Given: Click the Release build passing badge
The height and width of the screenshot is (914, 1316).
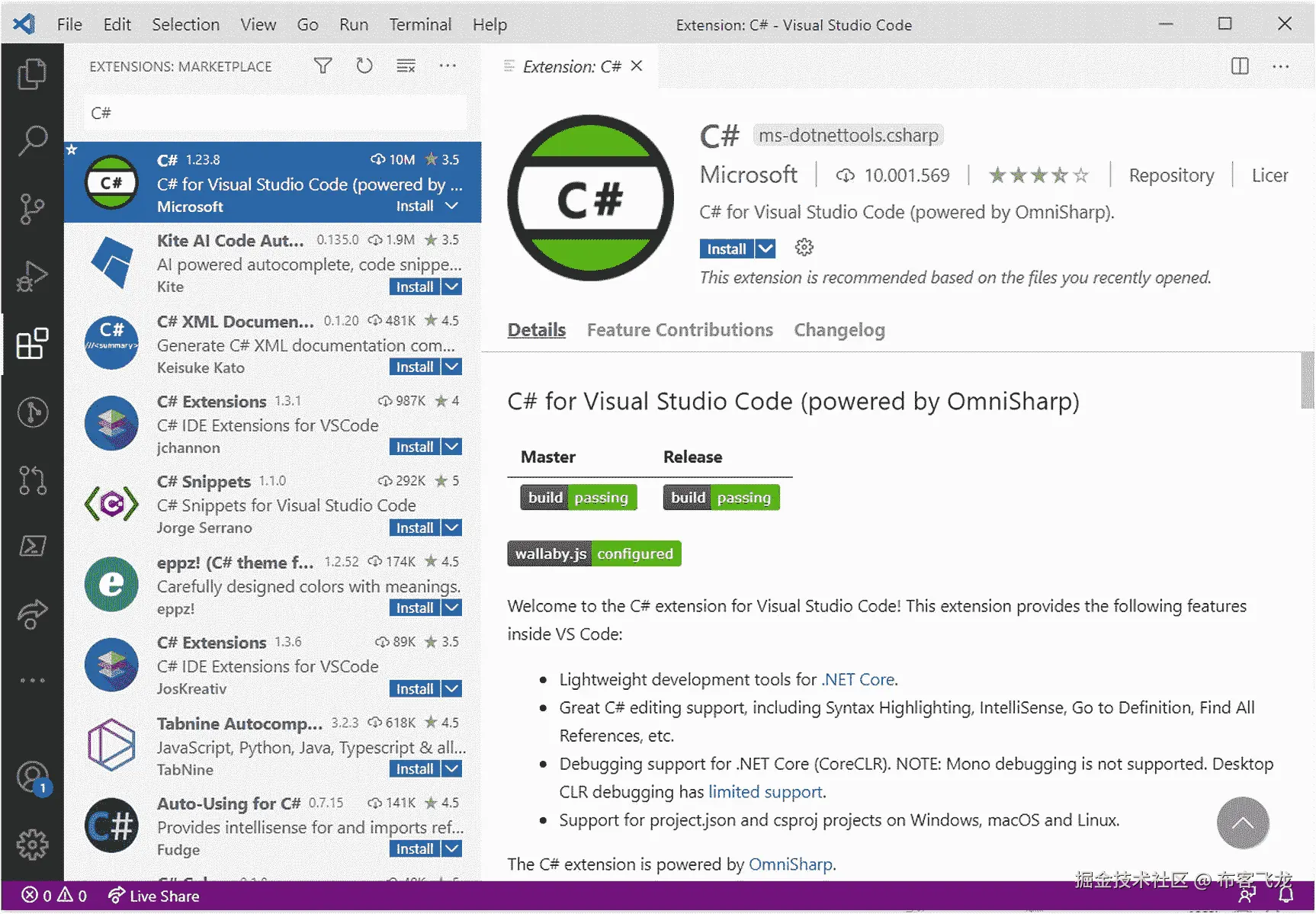Looking at the screenshot, I should click(x=721, y=498).
